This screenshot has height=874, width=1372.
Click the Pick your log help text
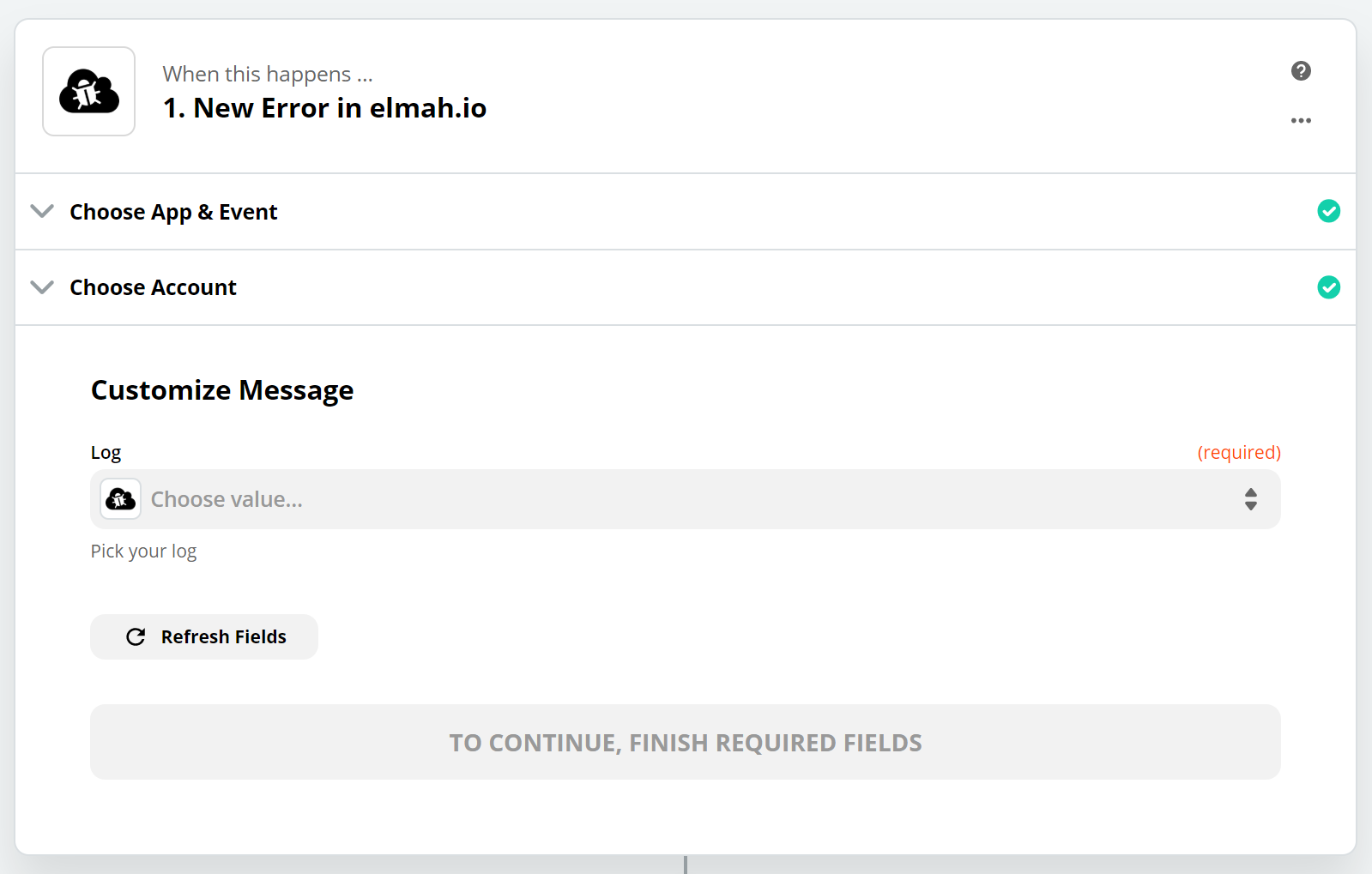[x=143, y=552]
